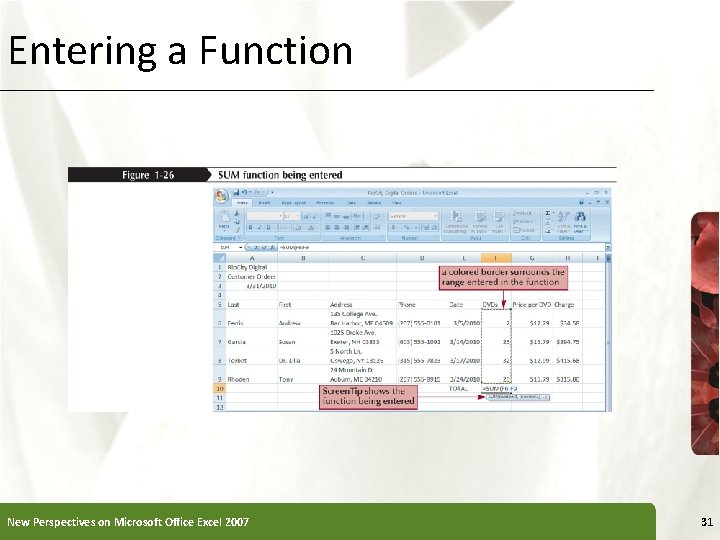Viewport: 720px width, 540px height.
Task: Click Redo arrow in Quick Access Toolbar
Action: coord(259,192)
